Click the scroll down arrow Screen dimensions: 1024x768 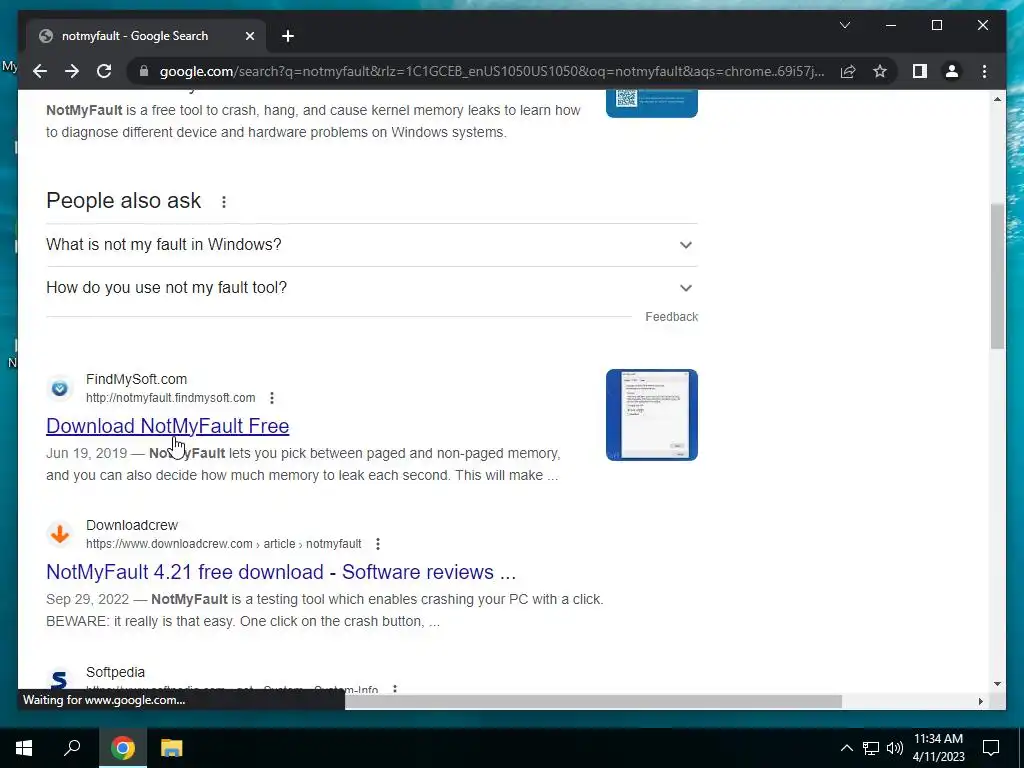(997, 684)
